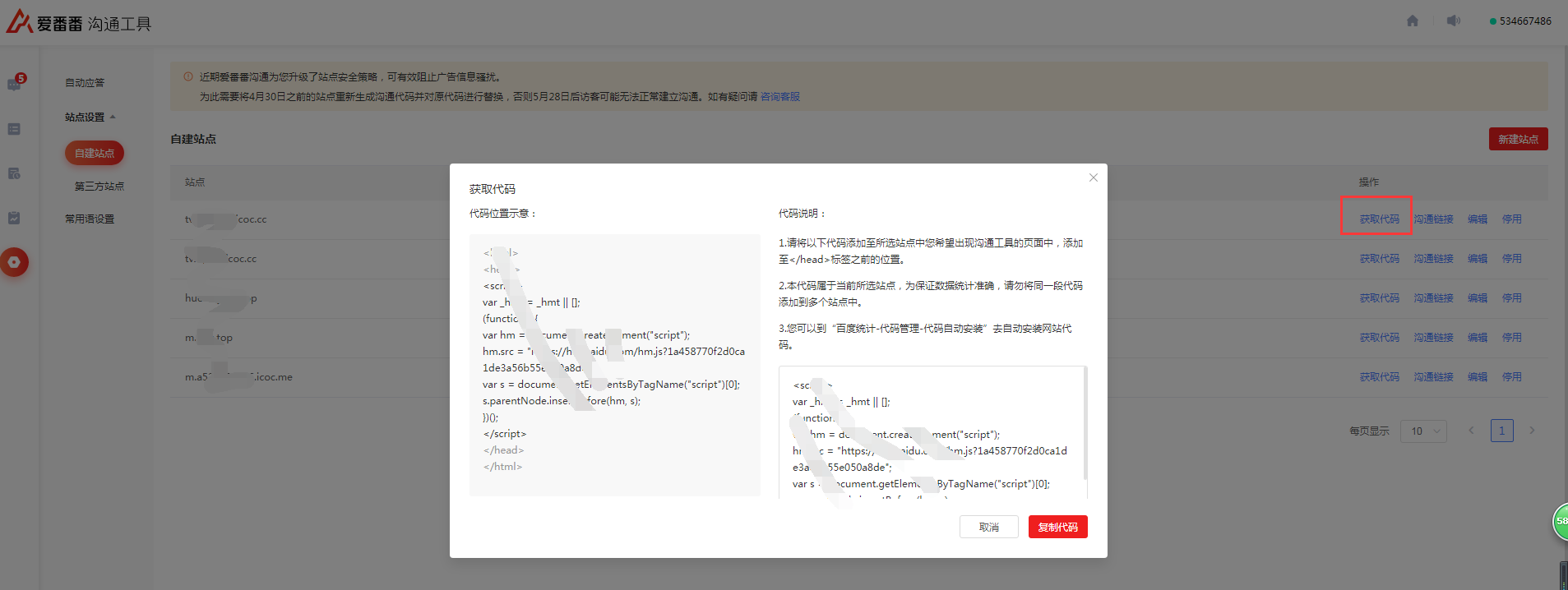Click the 取消 button in the dialog
The height and width of the screenshot is (590, 1568).
tap(989, 527)
